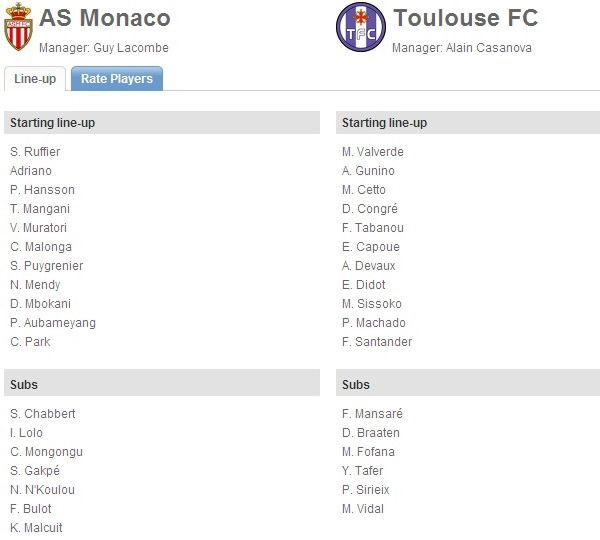Select Toulouse substitute M. Vidal
Image resolution: width=600 pixels, height=540 pixels.
pos(362,509)
